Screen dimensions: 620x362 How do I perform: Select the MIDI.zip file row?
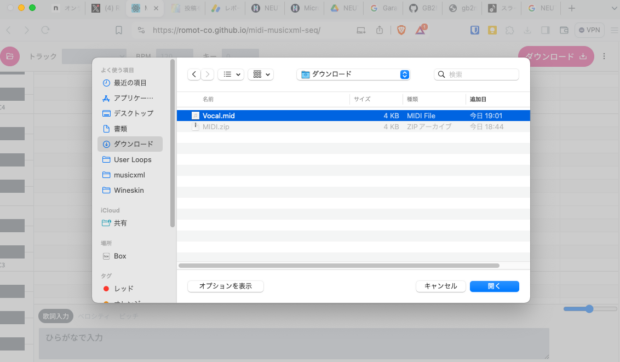coord(353,126)
